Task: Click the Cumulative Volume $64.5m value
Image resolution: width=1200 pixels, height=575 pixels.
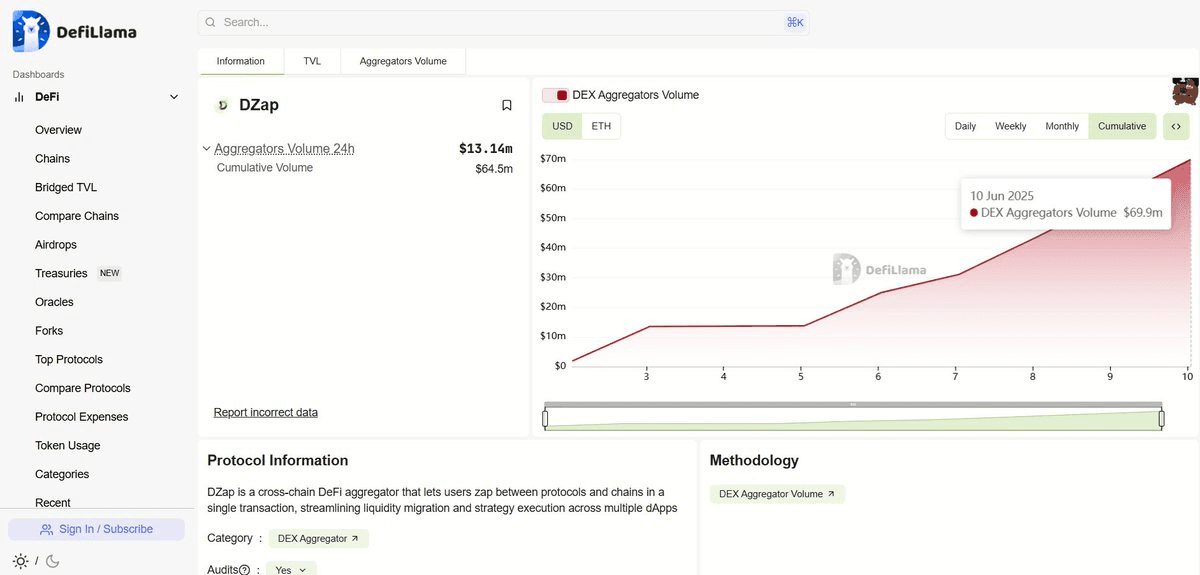Action: 494,168
